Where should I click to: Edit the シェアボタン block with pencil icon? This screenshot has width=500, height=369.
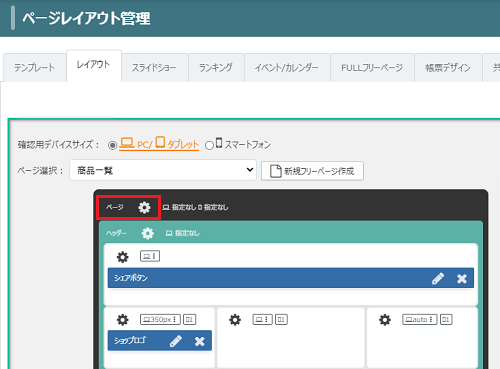438,278
